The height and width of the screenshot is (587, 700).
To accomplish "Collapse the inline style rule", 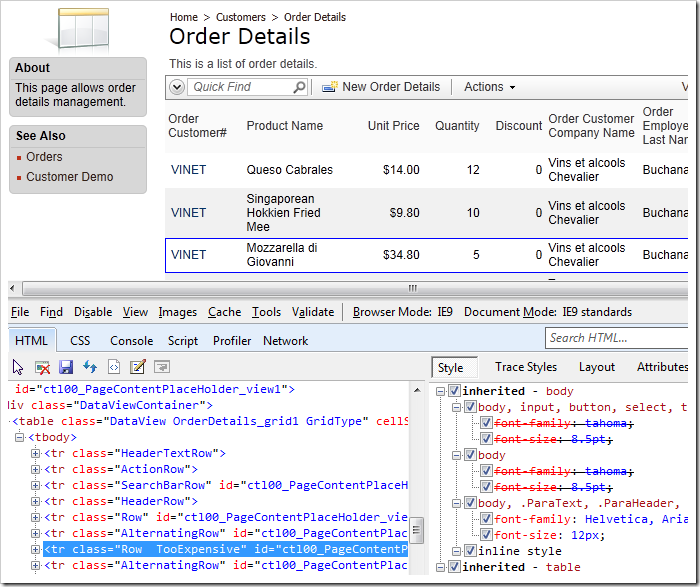I will [457, 551].
